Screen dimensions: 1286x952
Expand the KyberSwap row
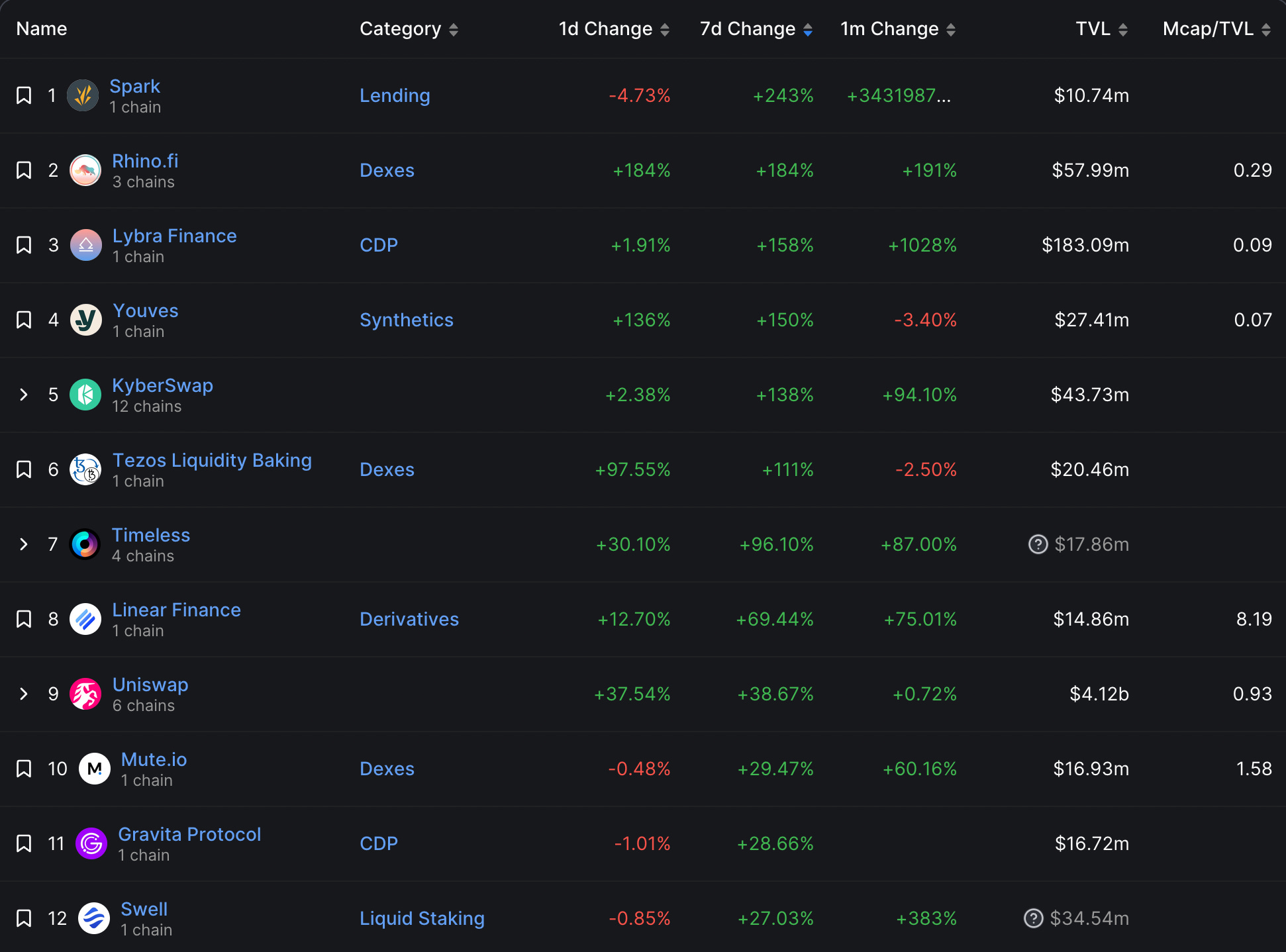coord(24,395)
